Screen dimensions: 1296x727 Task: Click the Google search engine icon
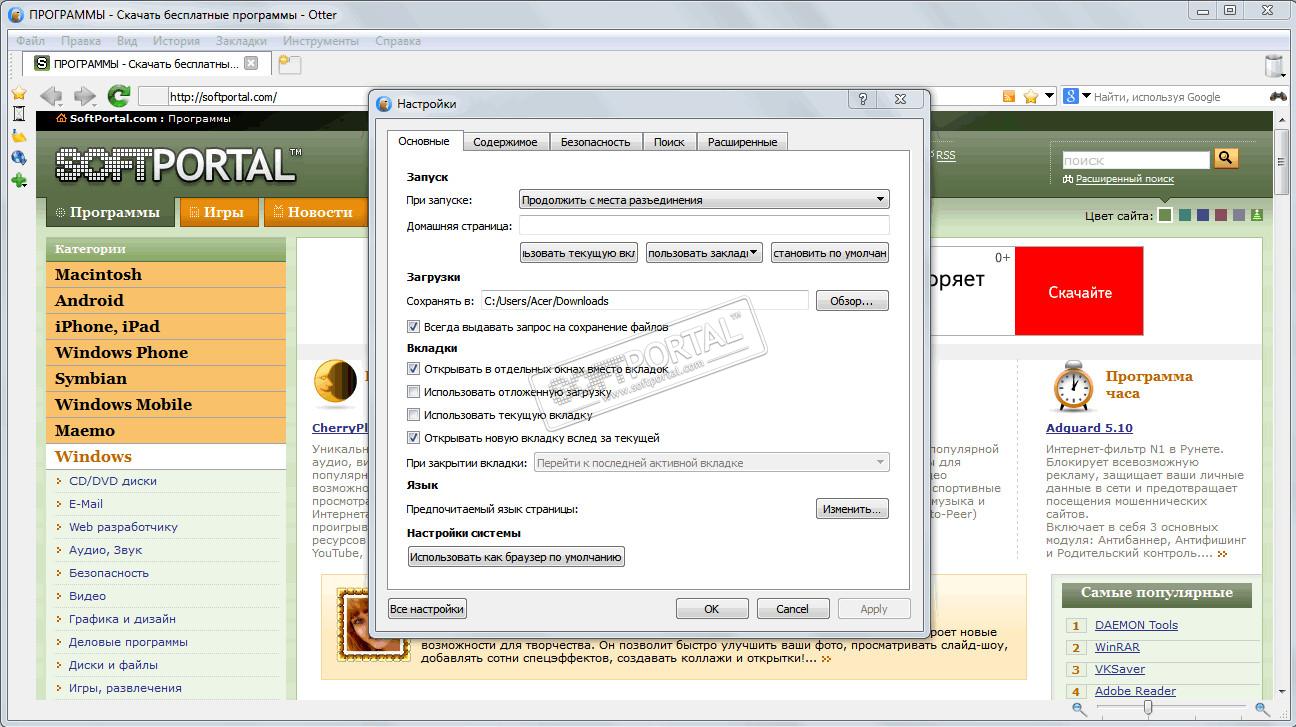1070,96
